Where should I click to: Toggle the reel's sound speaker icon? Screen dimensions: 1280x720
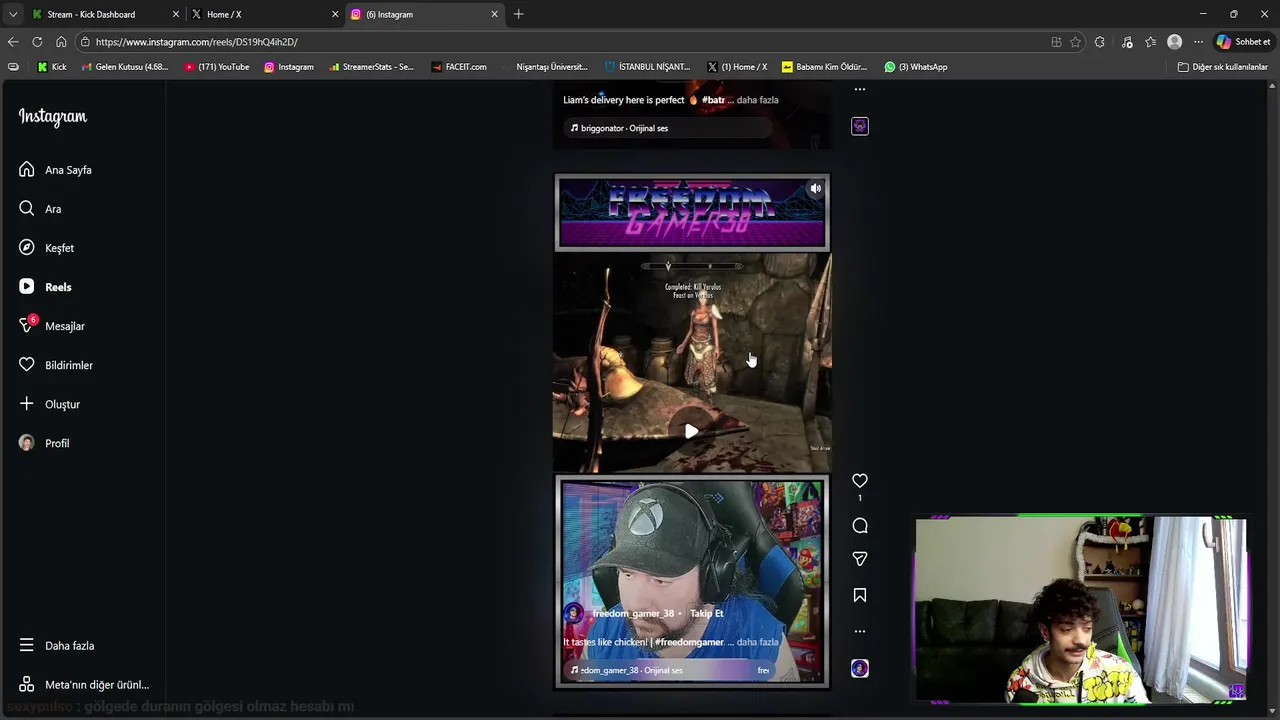tap(816, 188)
